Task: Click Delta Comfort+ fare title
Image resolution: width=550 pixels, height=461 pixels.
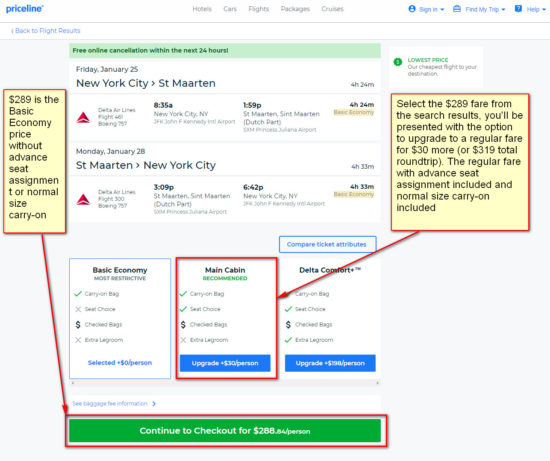Action: (330, 270)
